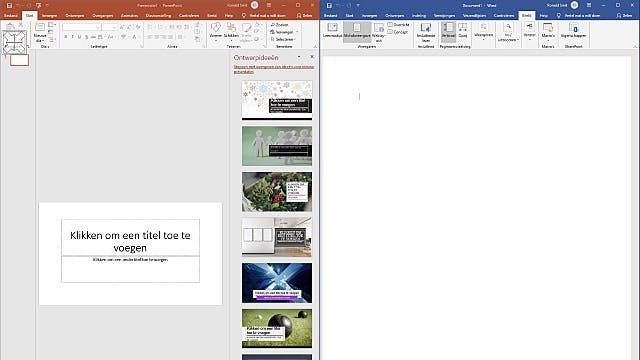Choose Opzij page movement in Word
The width and height of the screenshot is (640, 360).
(x=463, y=31)
